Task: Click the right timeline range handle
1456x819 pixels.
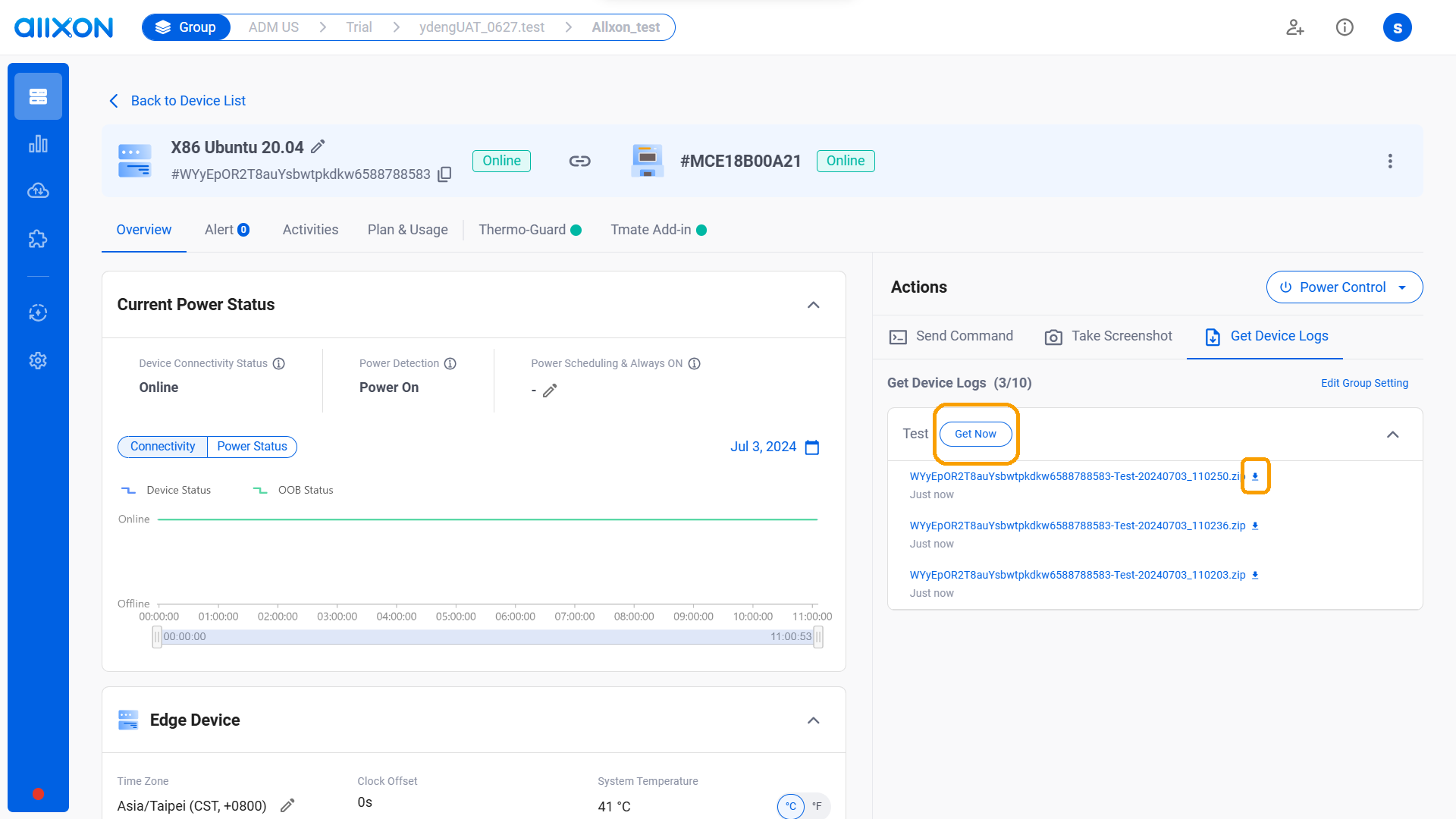Action: 818,637
